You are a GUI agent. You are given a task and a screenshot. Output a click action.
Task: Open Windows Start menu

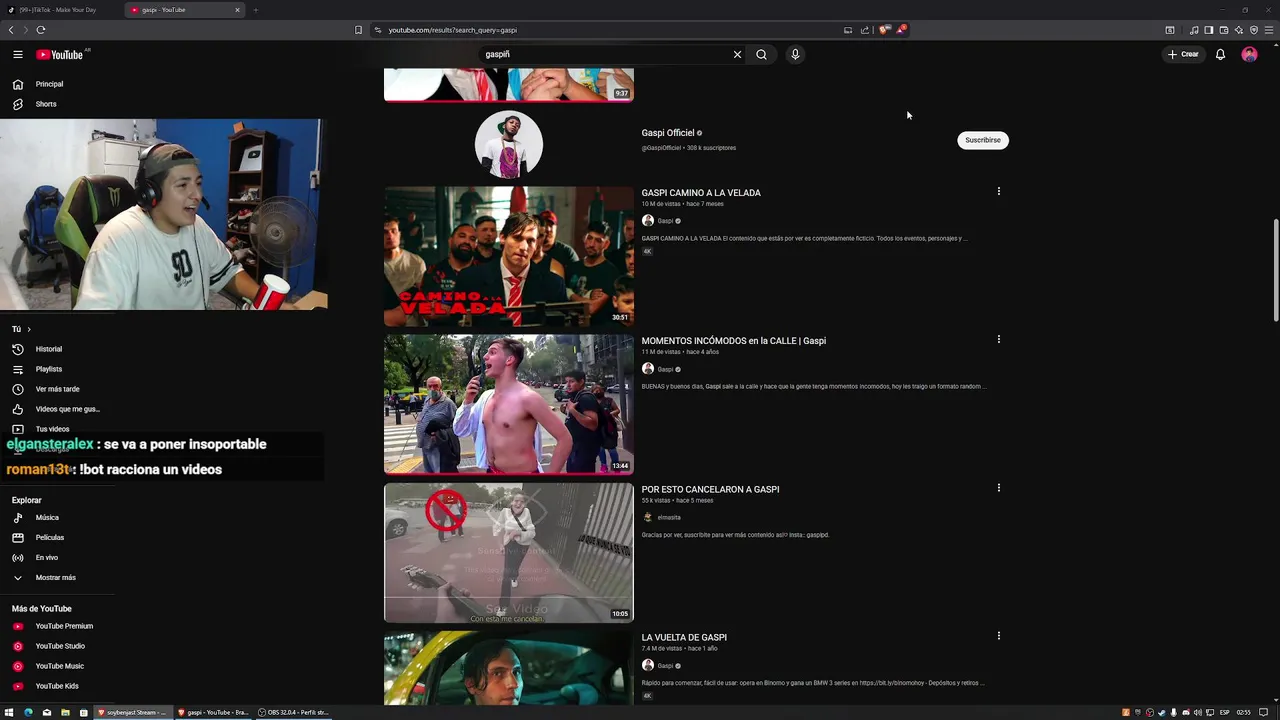point(9,712)
